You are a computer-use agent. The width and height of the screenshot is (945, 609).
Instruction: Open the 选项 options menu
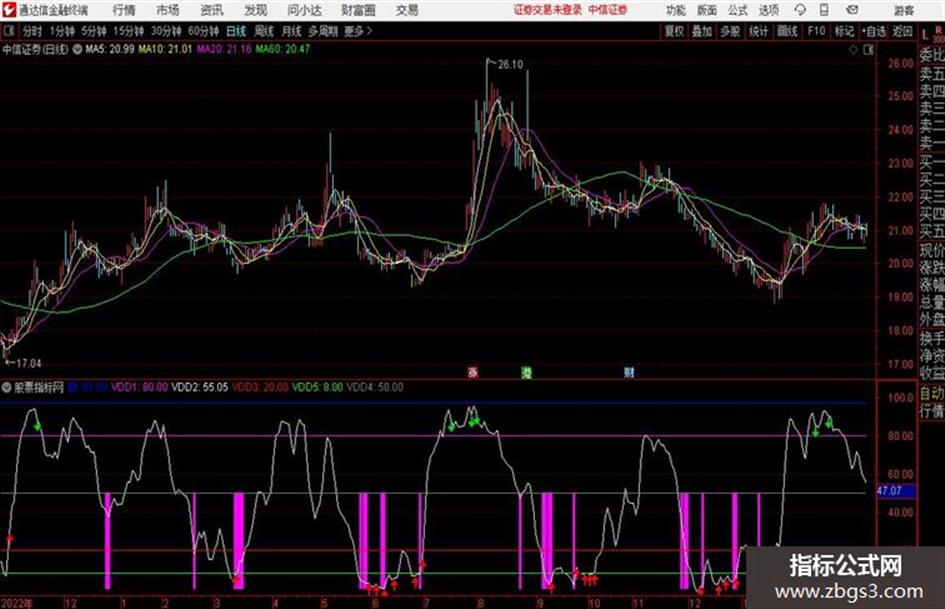click(768, 10)
